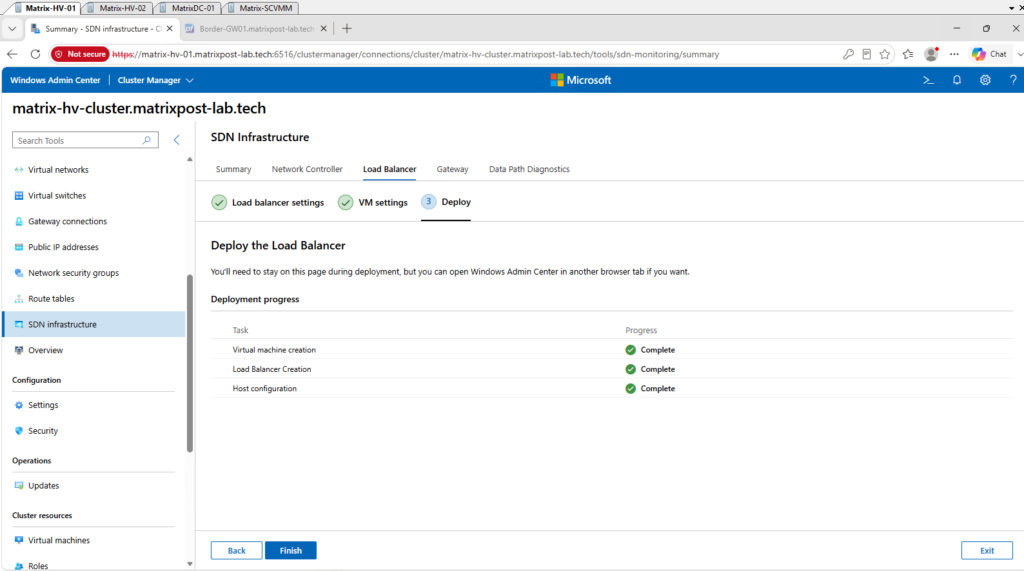Image resolution: width=1024 pixels, height=571 pixels.
Task: Click the browser refresh icon
Action: click(x=35, y=54)
